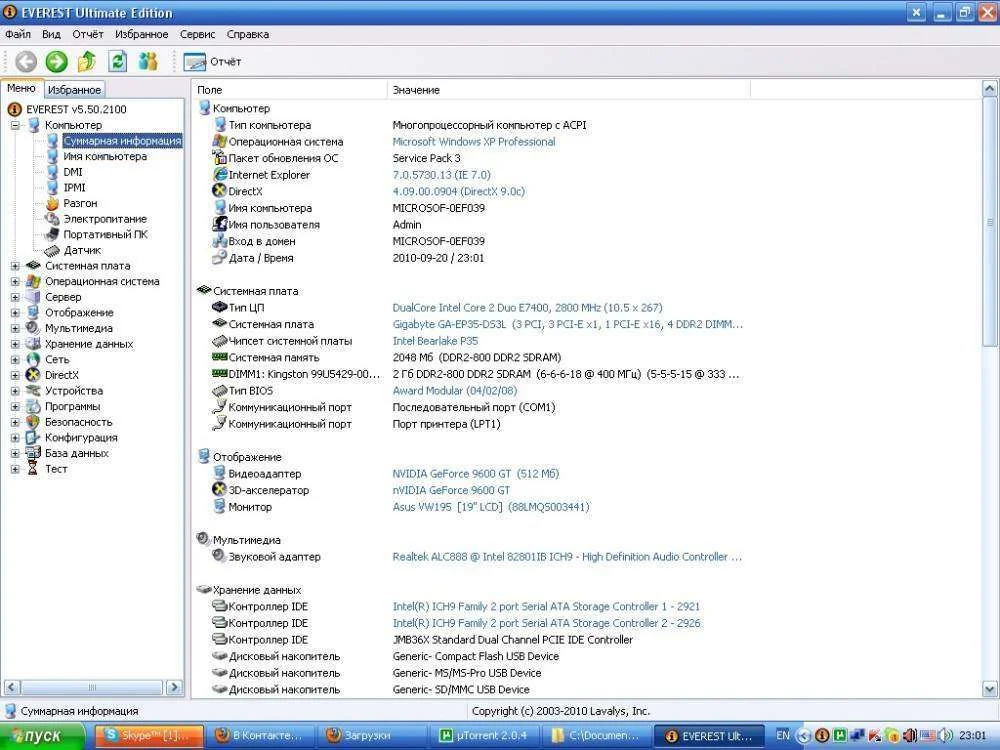Click the EVEREST v5.50.2100 root icon

(x=15, y=109)
